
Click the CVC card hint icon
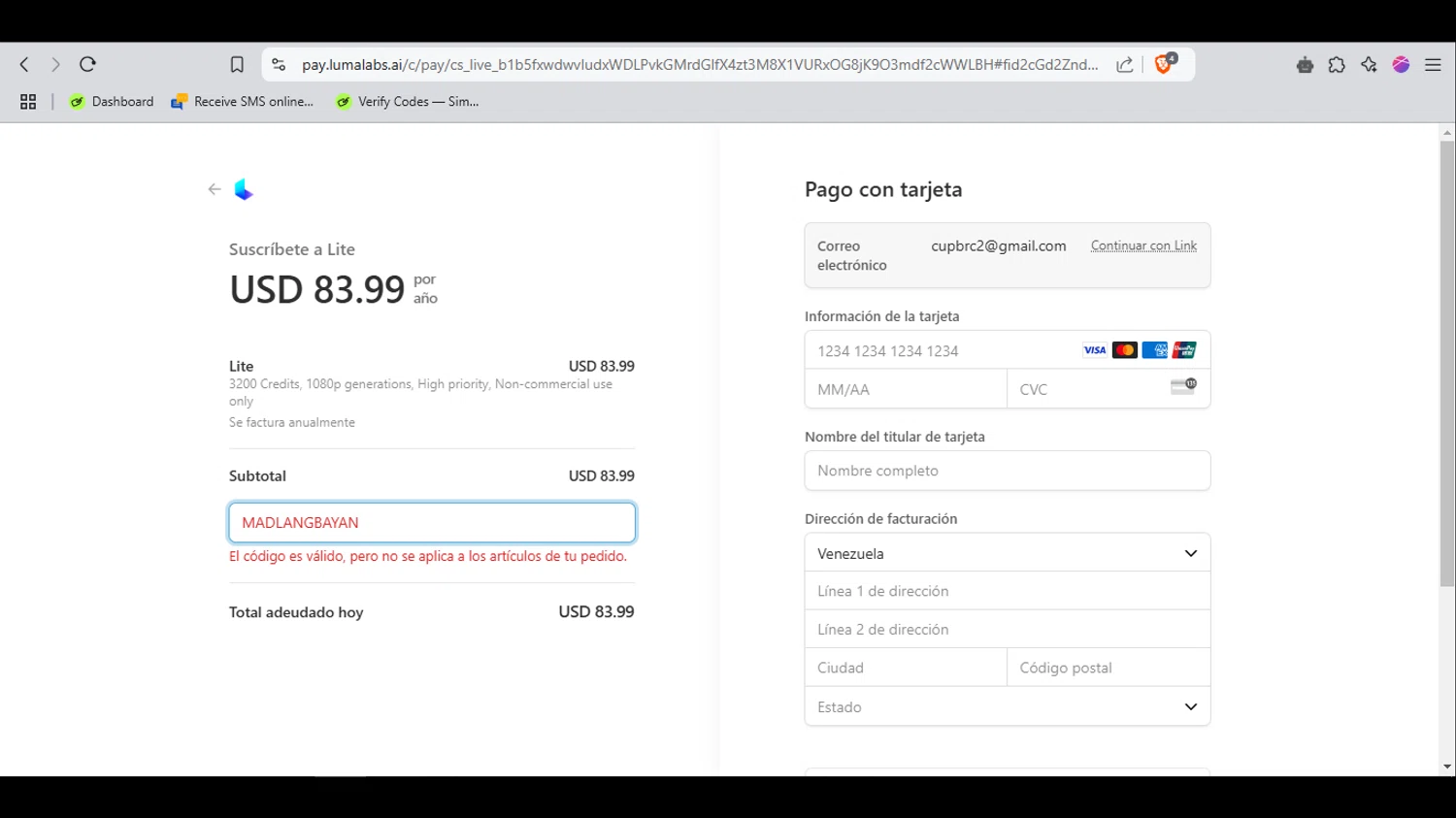pyautogui.click(x=1183, y=386)
